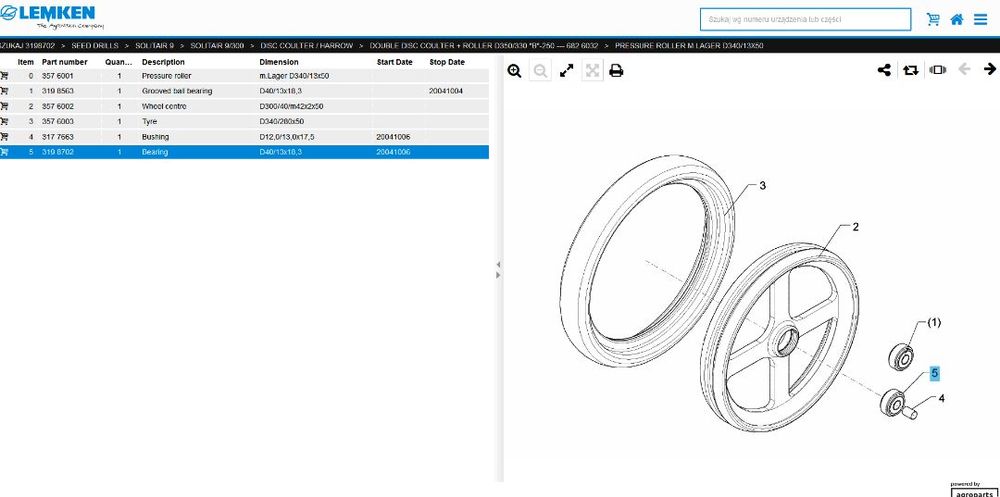The height and width of the screenshot is (497, 1000).
Task: Select the Pressure roller row
Action: (x=244, y=75)
